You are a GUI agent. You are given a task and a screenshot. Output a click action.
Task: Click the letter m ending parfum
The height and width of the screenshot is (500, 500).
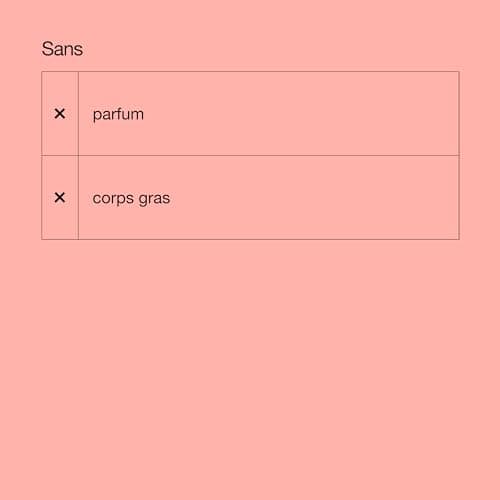pos(138,115)
